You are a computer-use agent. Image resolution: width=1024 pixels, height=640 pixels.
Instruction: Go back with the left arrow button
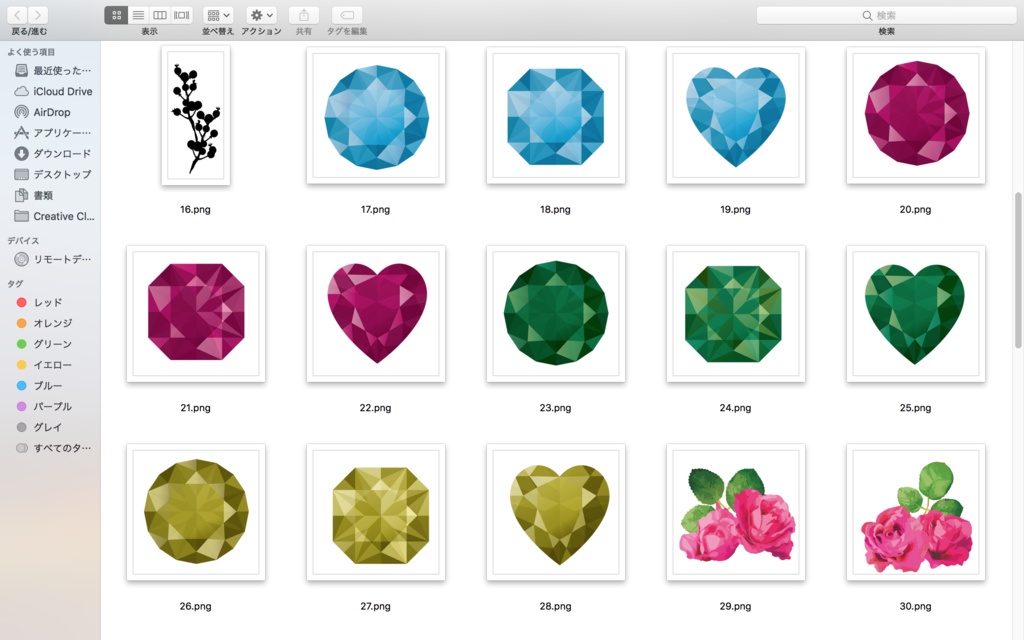[18, 15]
